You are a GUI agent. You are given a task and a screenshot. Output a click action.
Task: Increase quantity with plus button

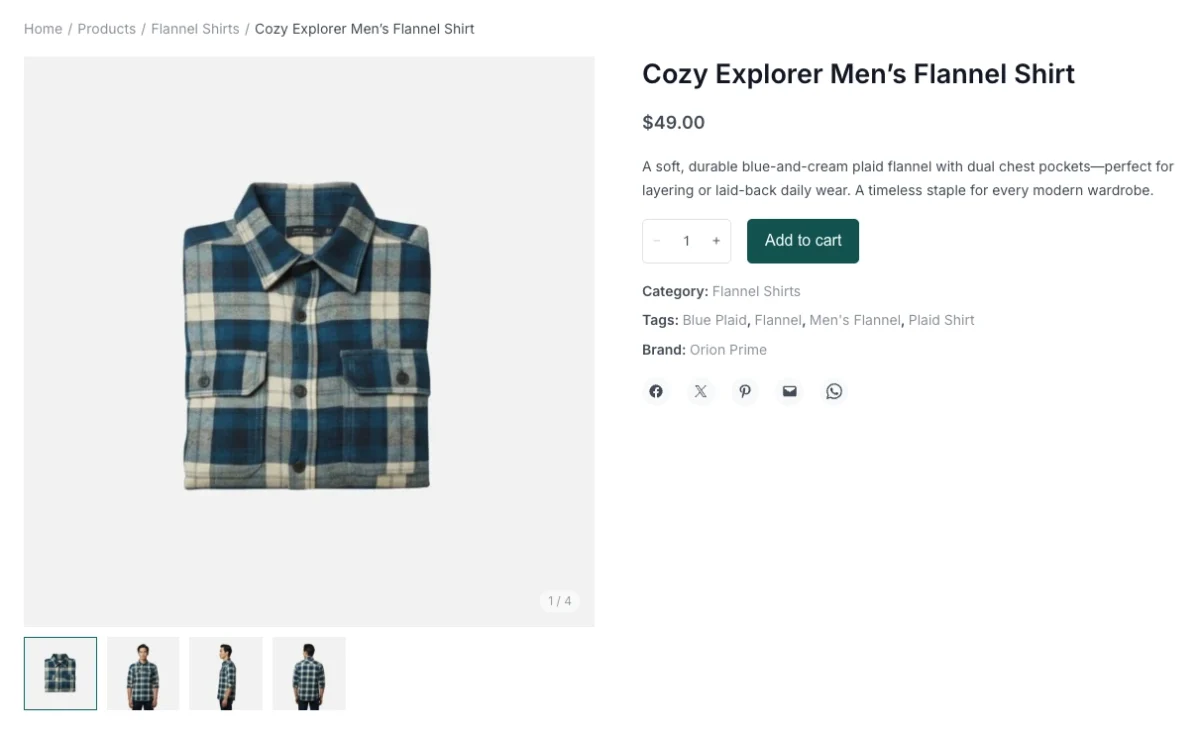click(x=716, y=241)
